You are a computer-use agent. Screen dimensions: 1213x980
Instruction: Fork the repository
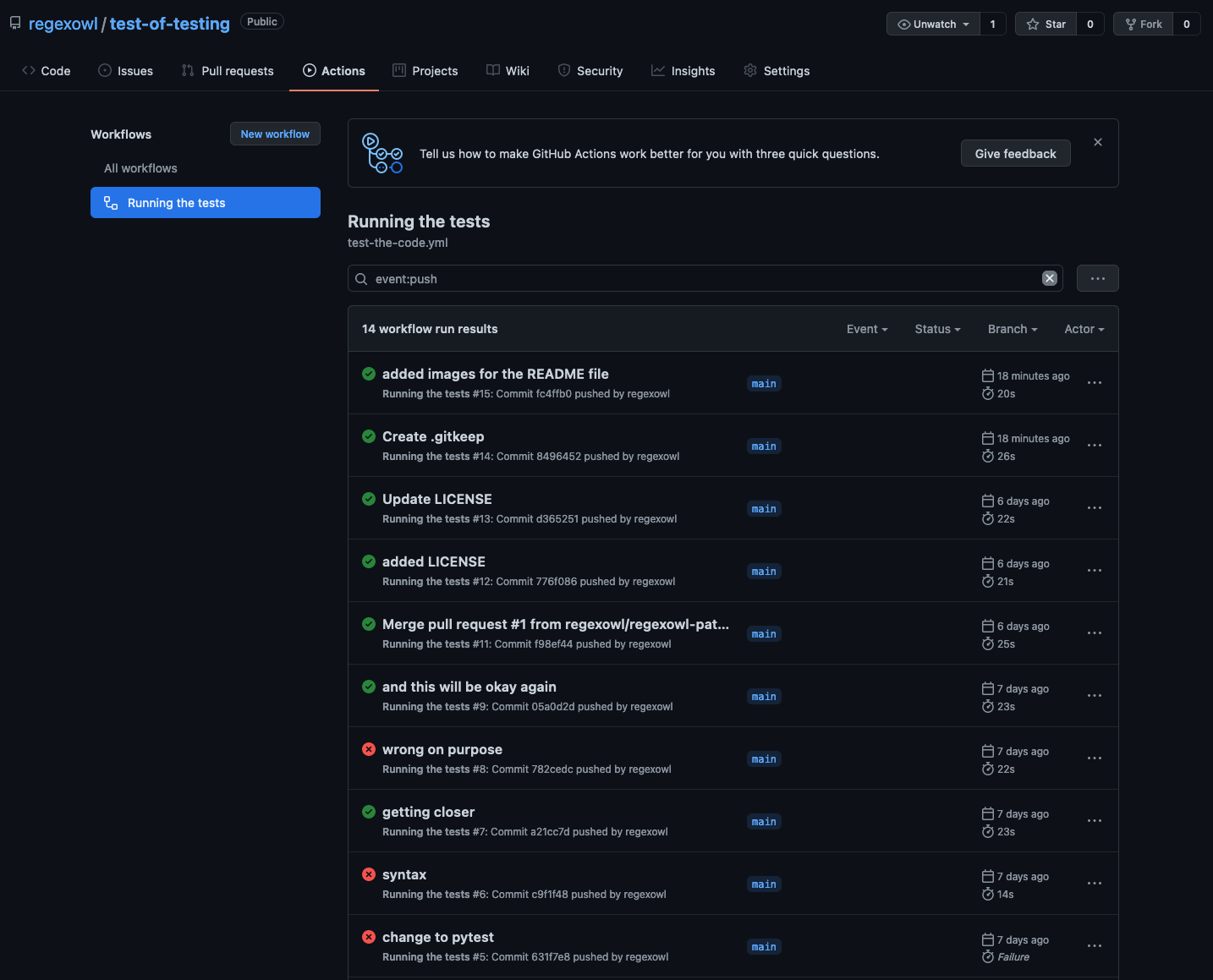point(1144,24)
